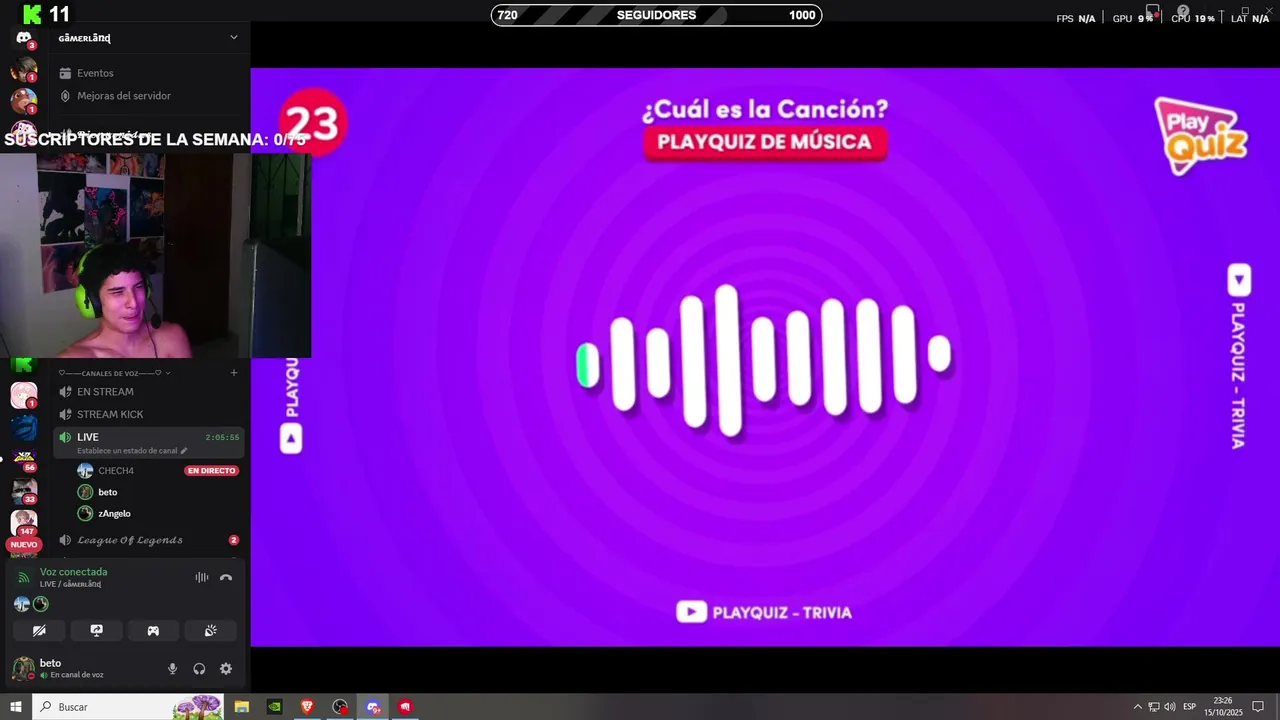Add a channel with plus icon
The image size is (1280, 720).
tap(234, 373)
